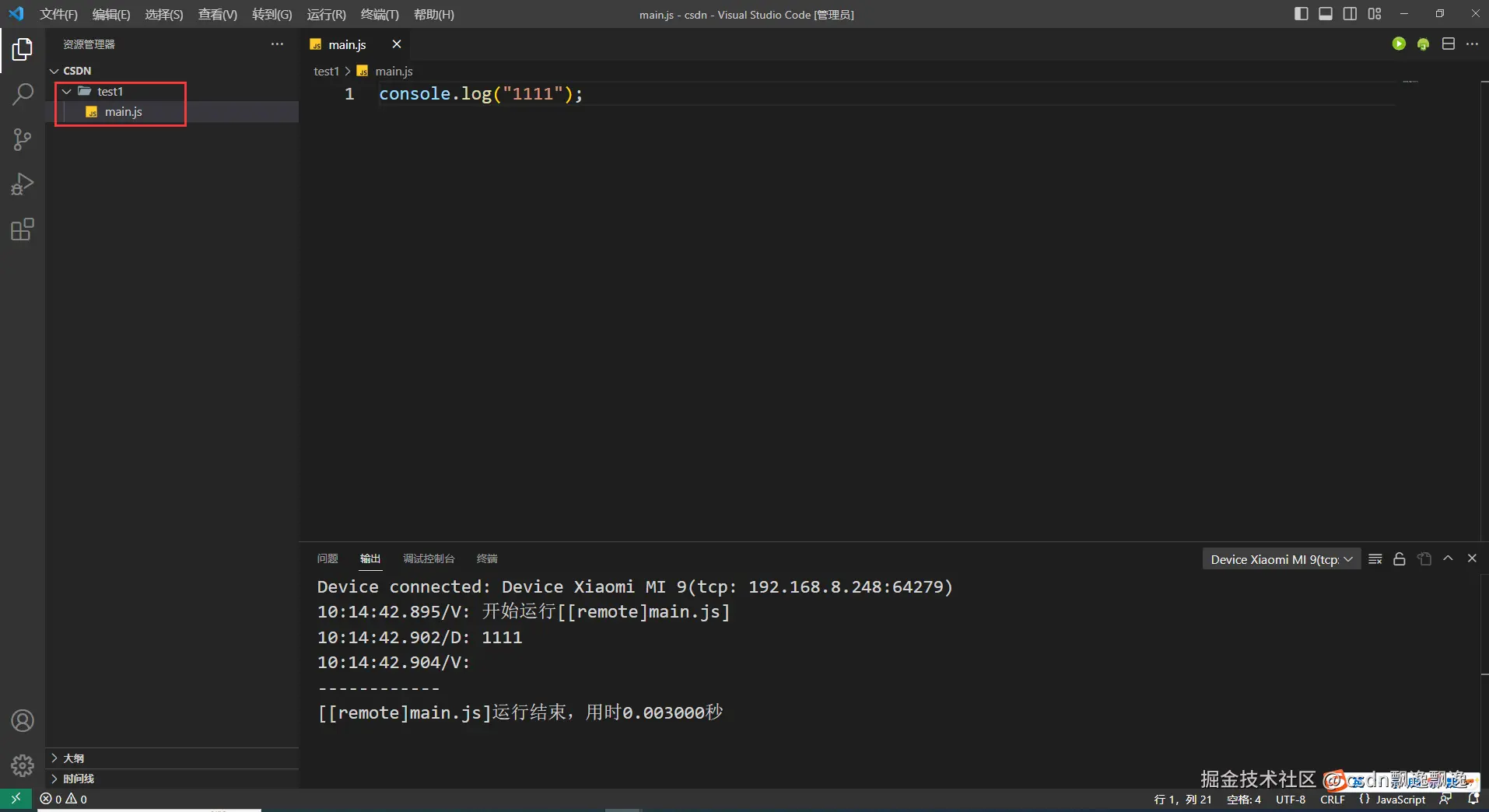This screenshot has height=812, width=1489.
Task: Open the remote window indicator in status bar
Action: 16,799
